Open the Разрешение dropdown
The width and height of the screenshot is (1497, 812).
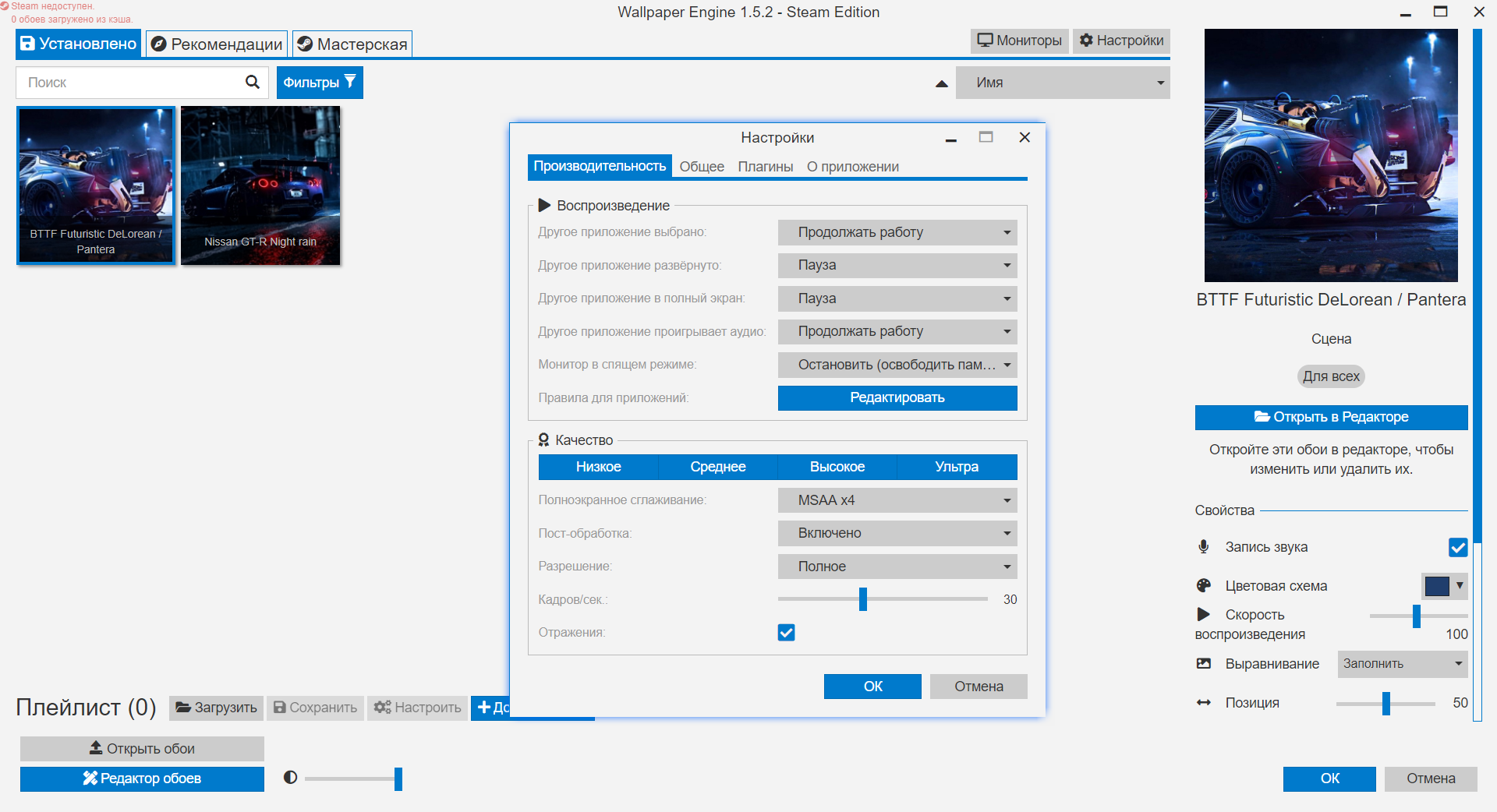897,567
